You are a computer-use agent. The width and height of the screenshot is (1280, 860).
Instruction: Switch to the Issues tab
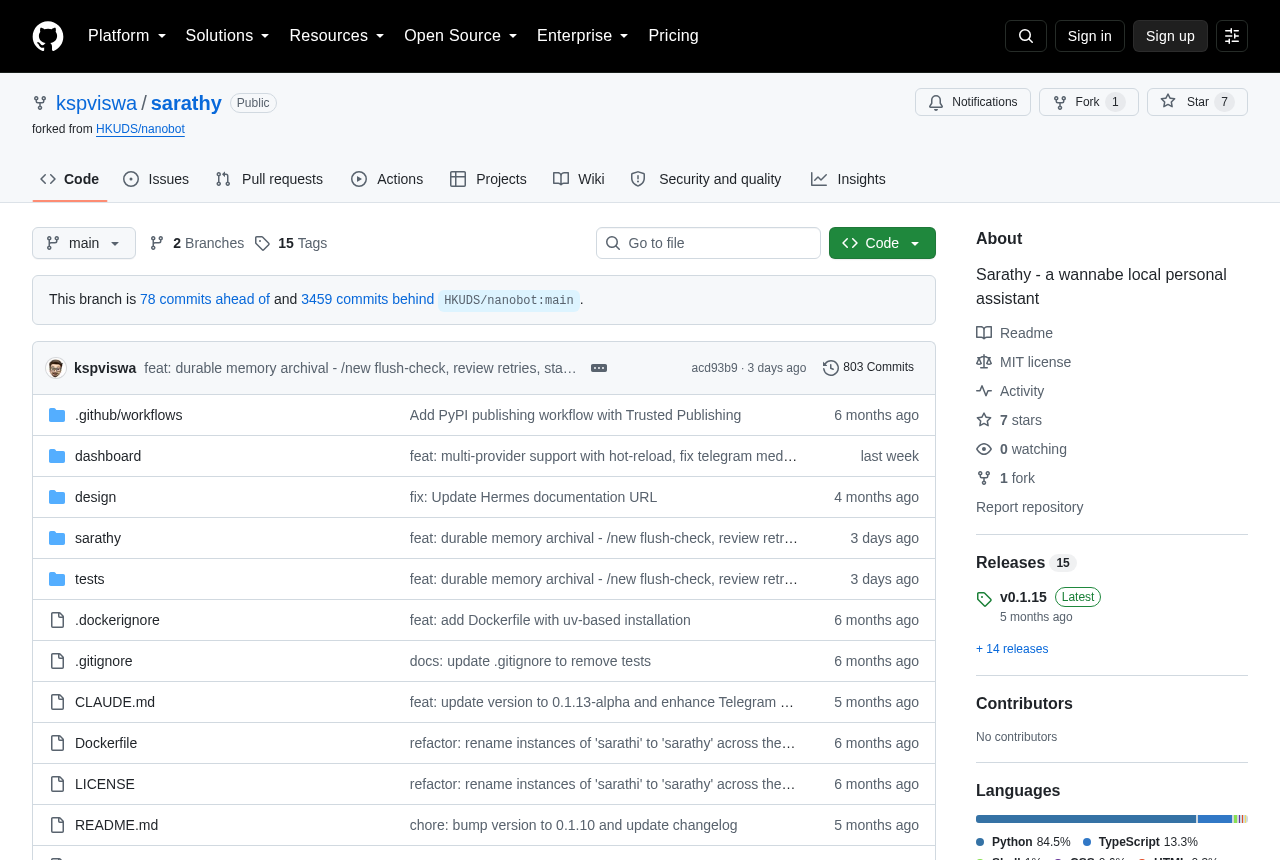156,179
